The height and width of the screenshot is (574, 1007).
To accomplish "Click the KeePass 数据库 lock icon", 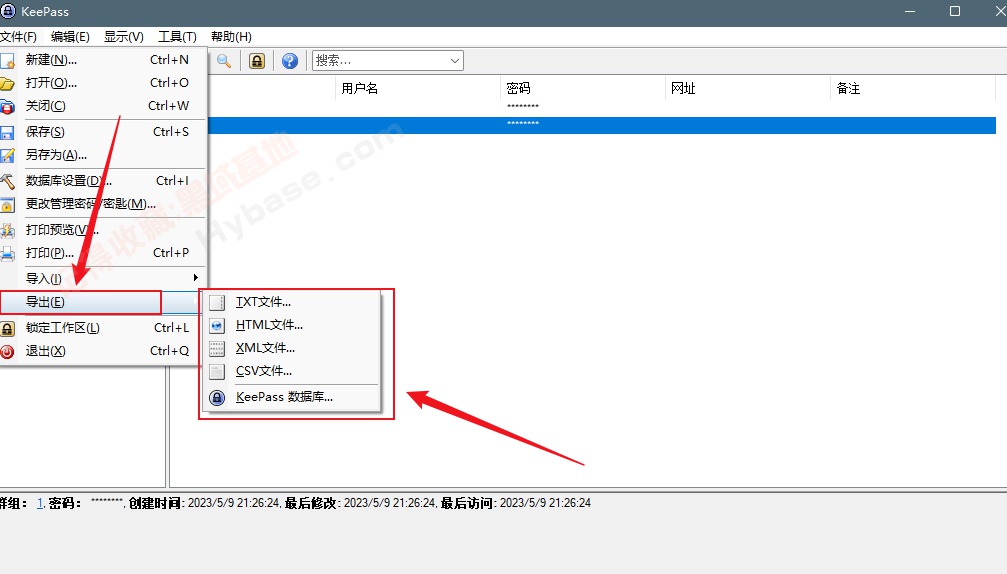I will [x=217, y=398].
